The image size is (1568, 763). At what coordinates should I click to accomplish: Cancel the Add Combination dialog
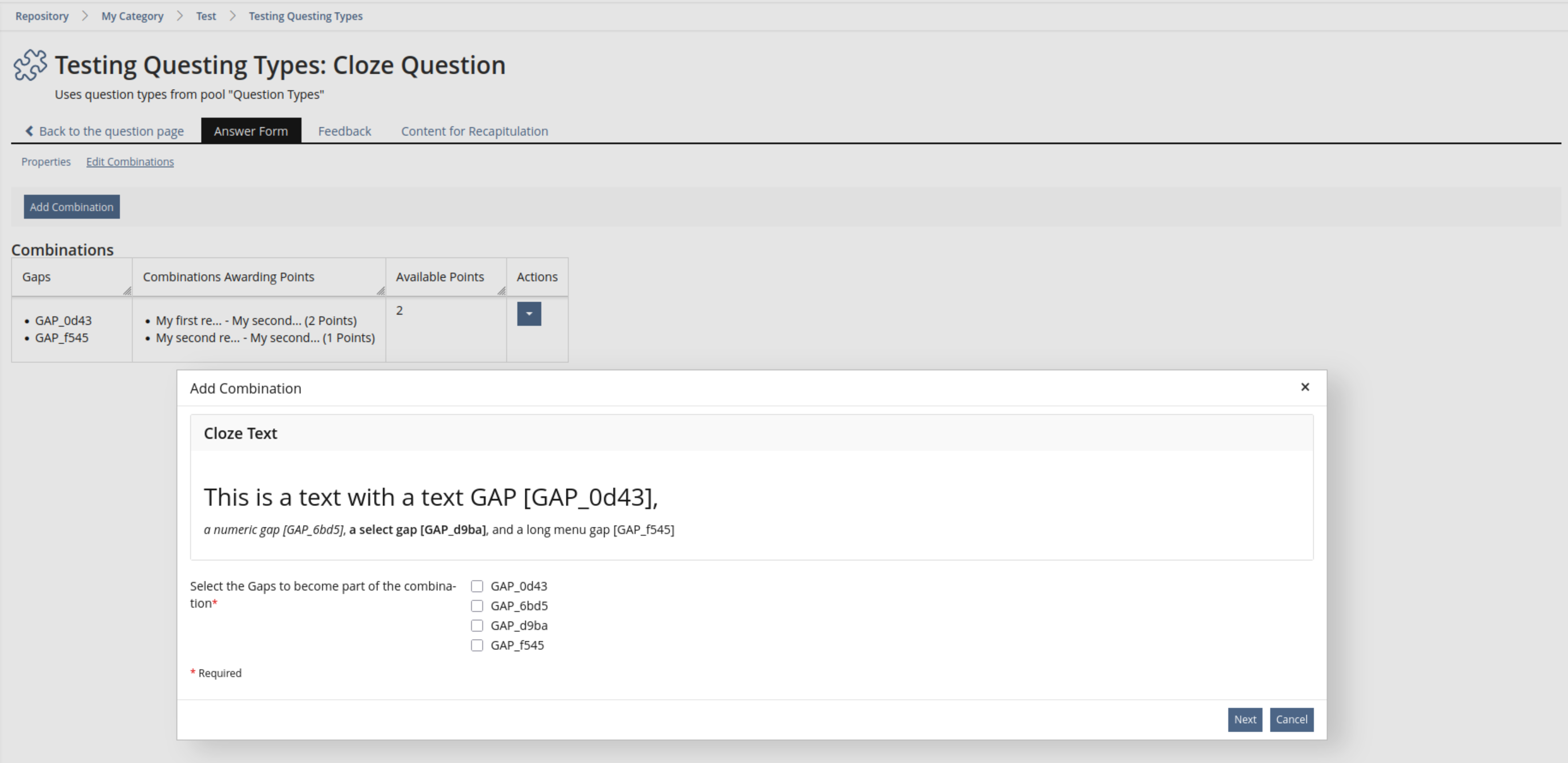(x=1291, y=719)
